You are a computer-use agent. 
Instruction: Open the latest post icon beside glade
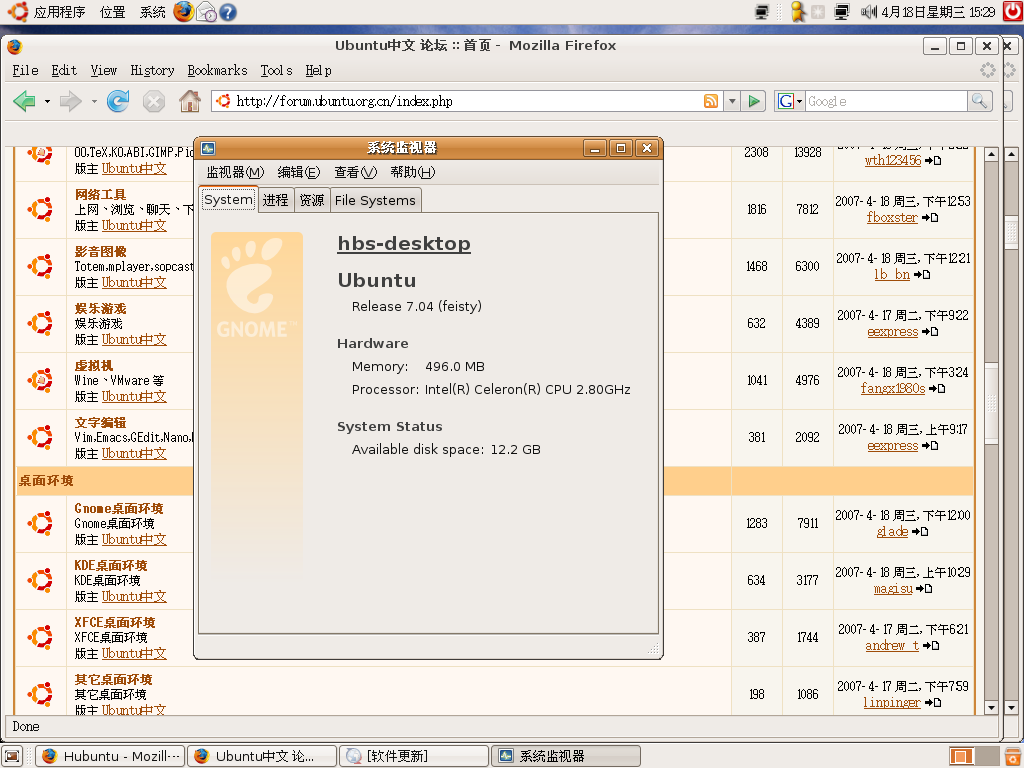(x=920, y=532)
